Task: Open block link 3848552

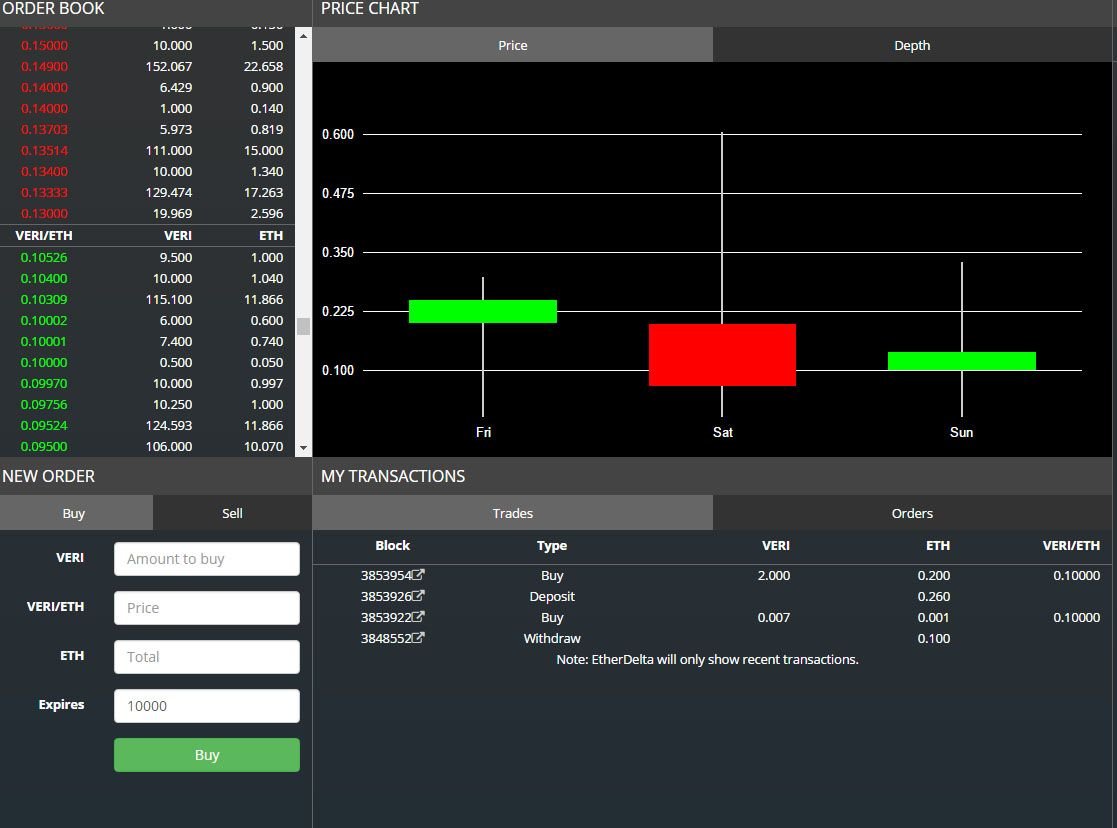Action: coord(386,638)
